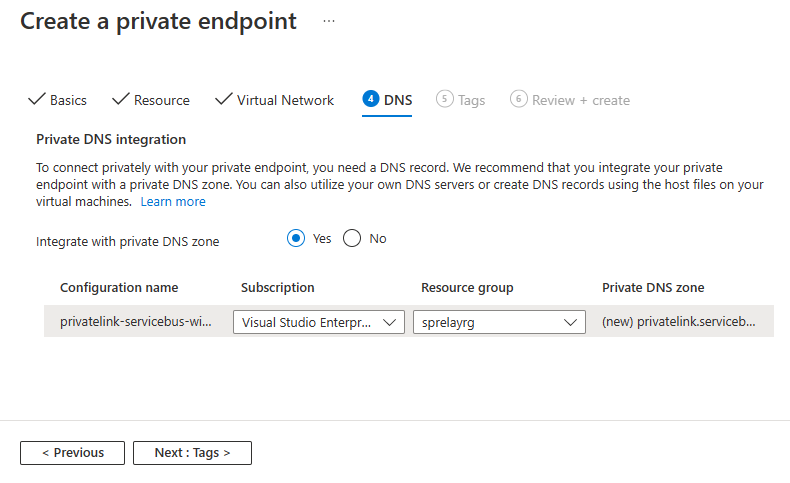790x483 pixels.
Task: Open the Resource tab
Action: point(161,100)
